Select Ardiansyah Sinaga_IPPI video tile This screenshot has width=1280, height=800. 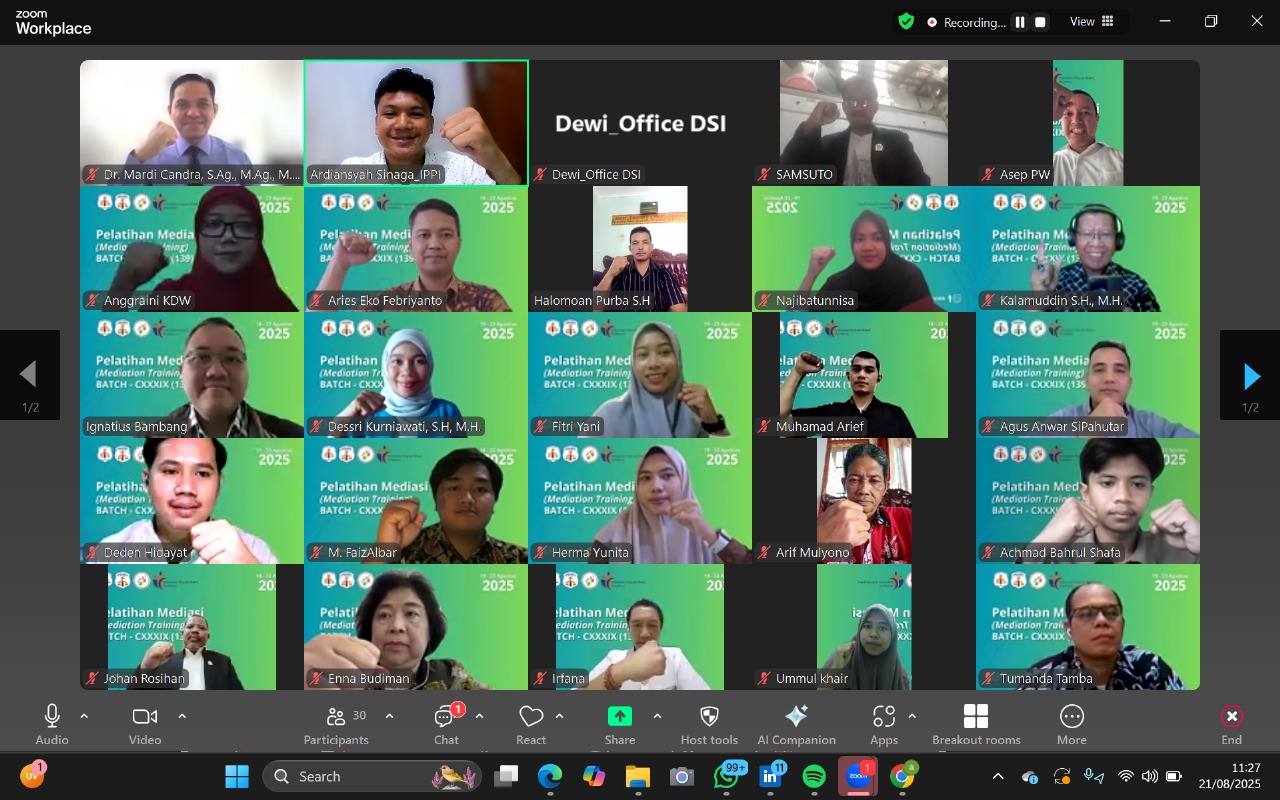click(x=416, y=122)
